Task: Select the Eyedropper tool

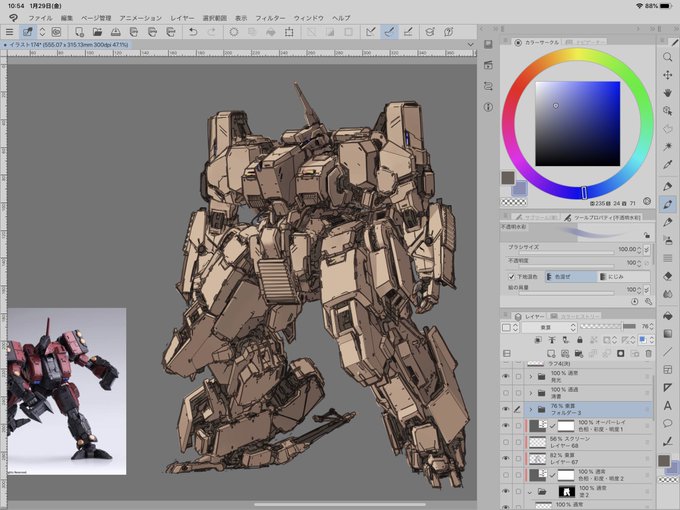Action: tap(667, 164)
